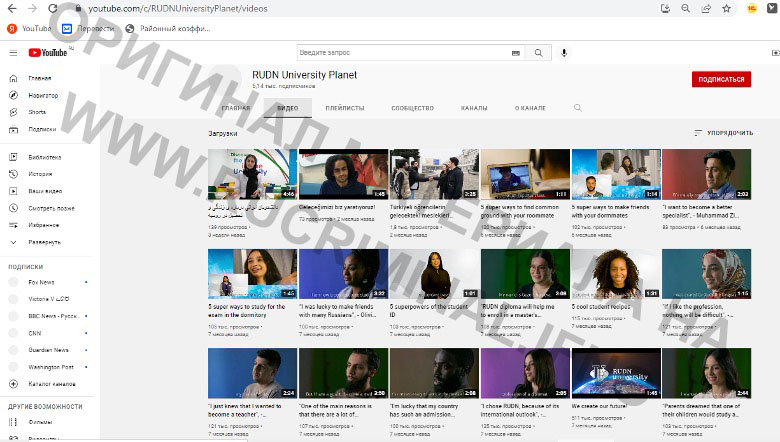Open the О канале tab
This screenshot has width=780, height=442.
tap(529, 107)
